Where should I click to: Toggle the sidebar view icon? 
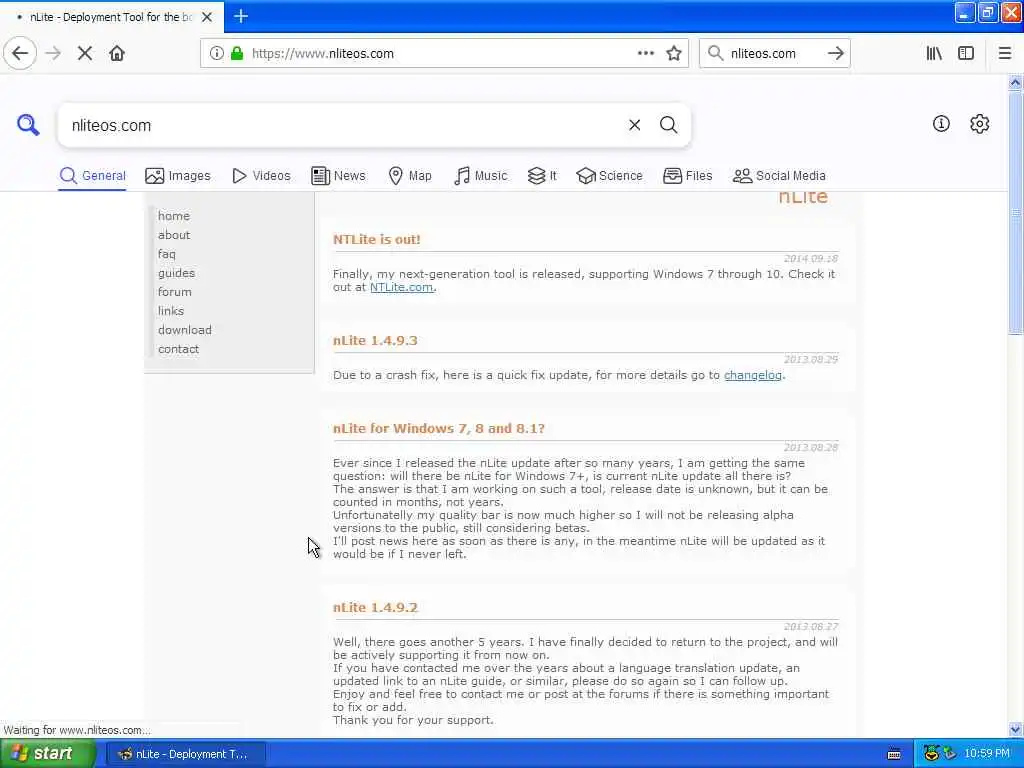pos(966,54)
